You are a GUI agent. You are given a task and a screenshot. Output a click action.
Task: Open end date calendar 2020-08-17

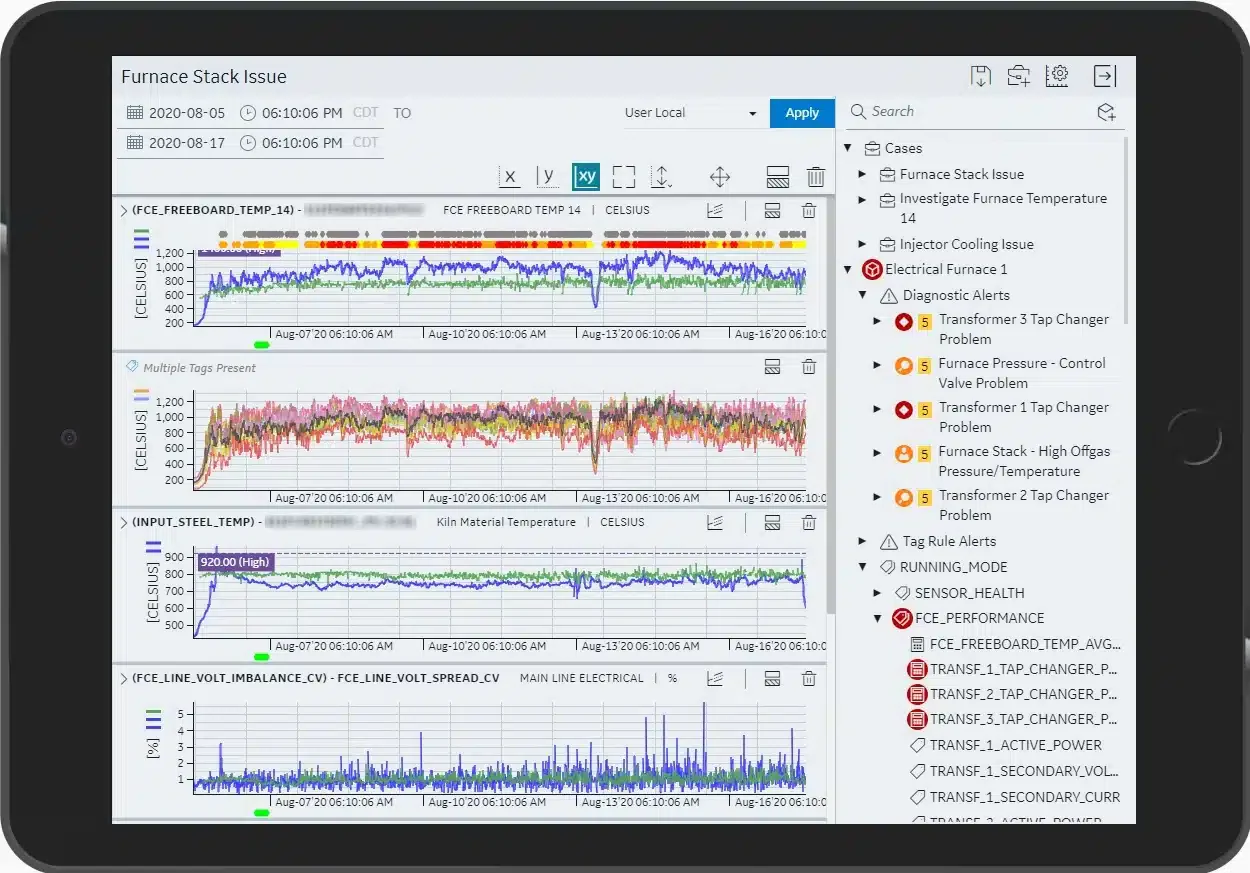135,143
